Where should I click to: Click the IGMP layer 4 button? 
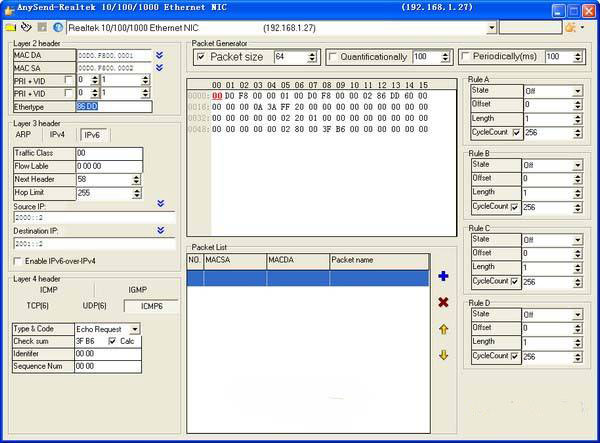137,290
